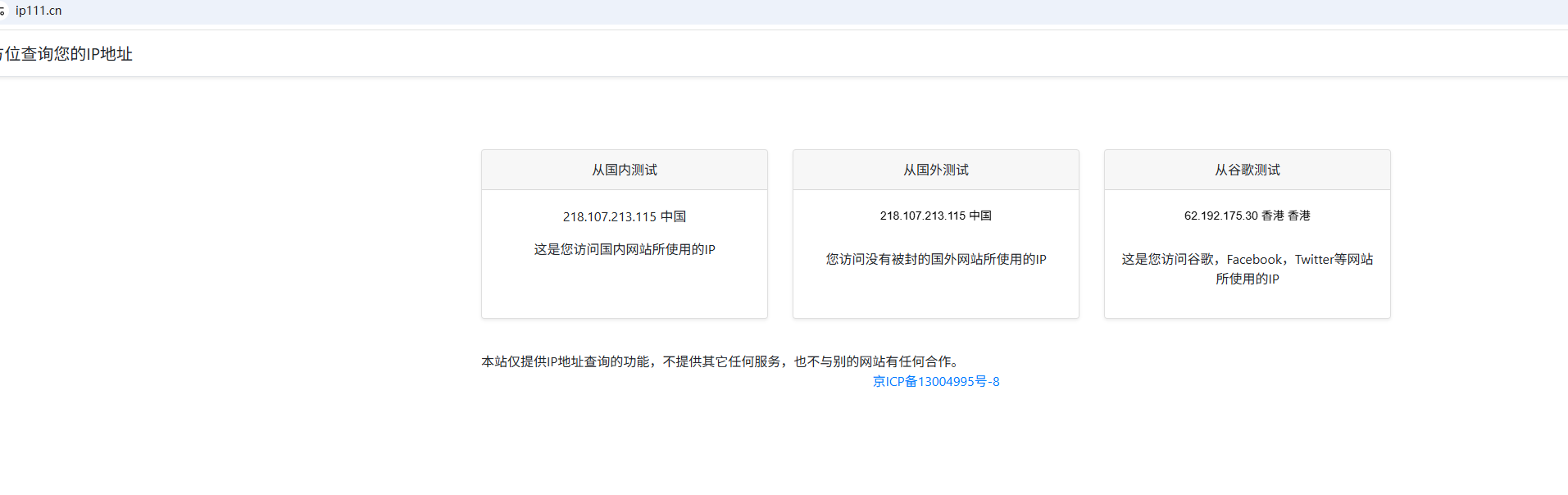
Task: Open the 京ICP备13004995号-8 link
Action: [x=935, y=381]
